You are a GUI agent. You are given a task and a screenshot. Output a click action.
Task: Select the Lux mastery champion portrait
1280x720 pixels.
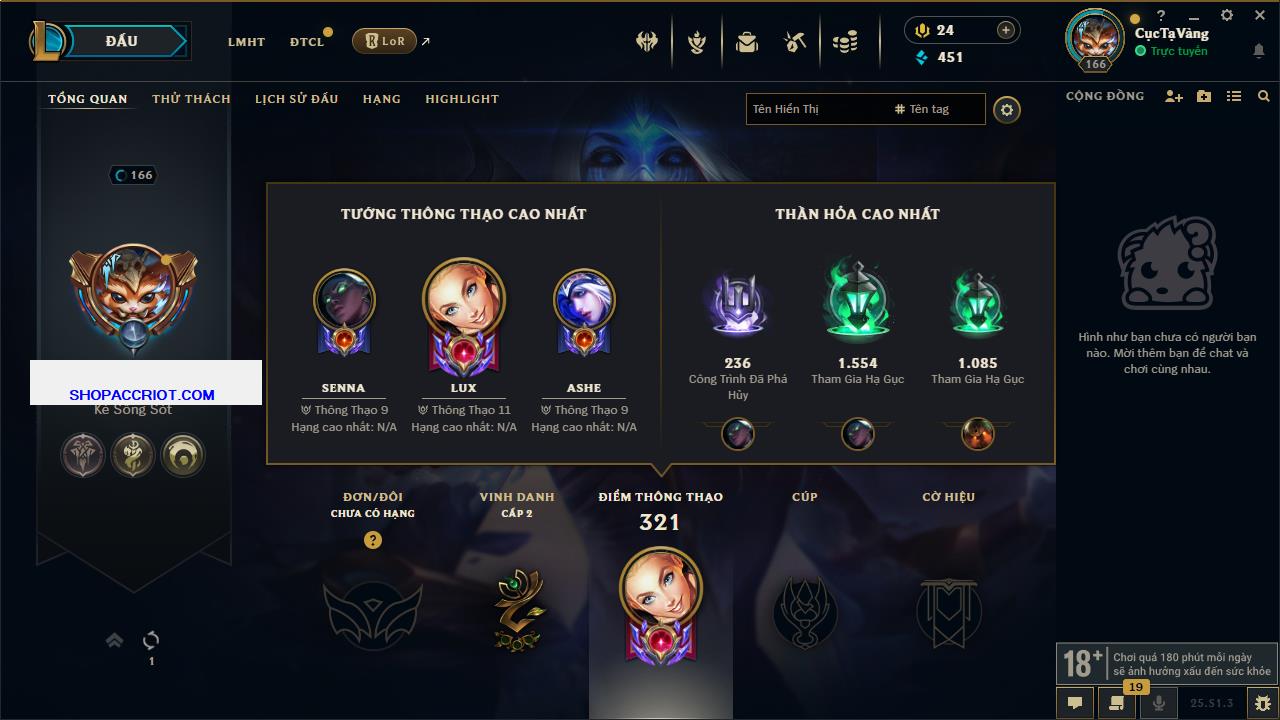tap(464, 302)
